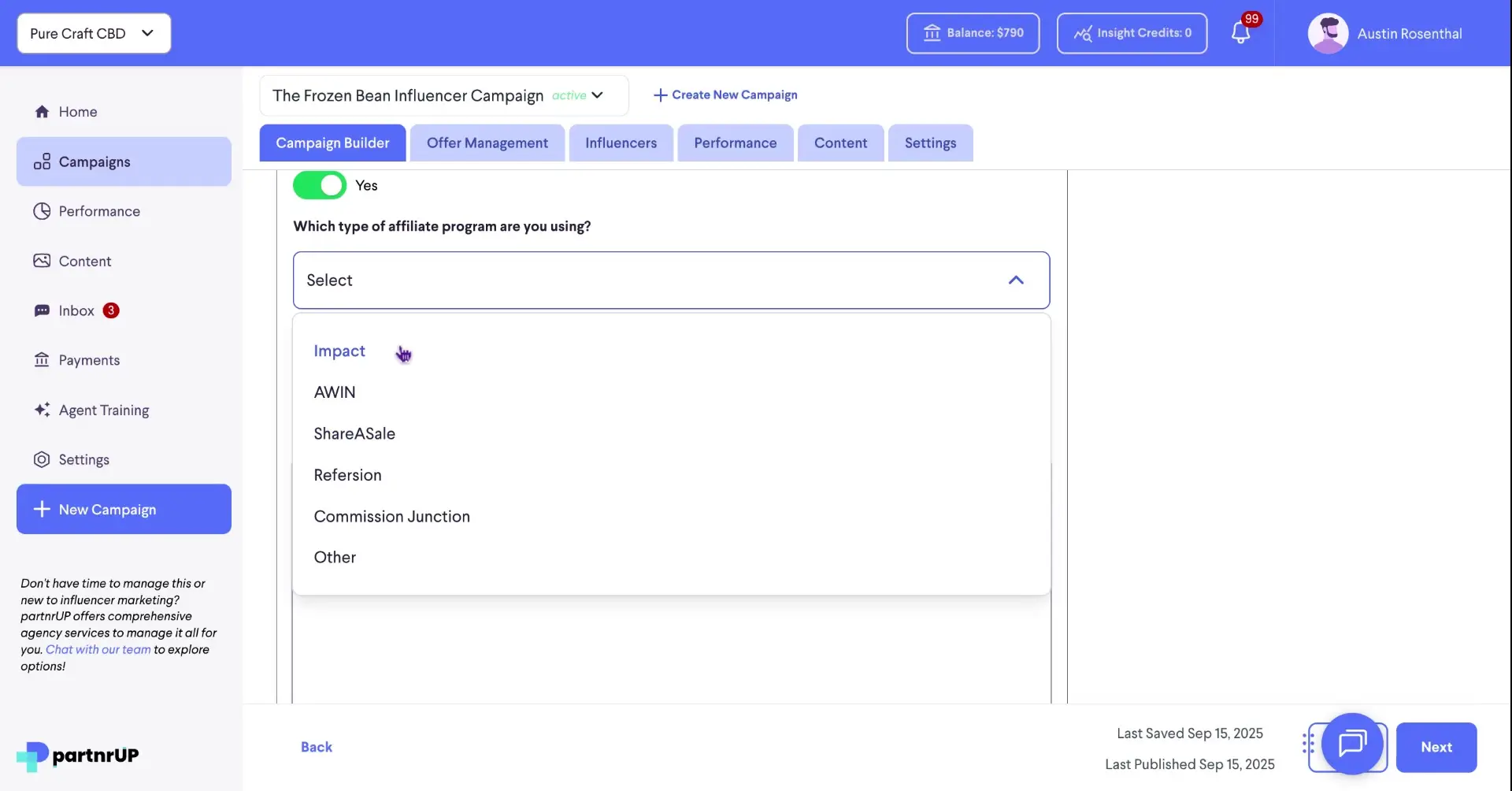This screenshot has height=791, width=1512.
Task: Go to Payments via the sidebar icon
Action: [90, 360]
